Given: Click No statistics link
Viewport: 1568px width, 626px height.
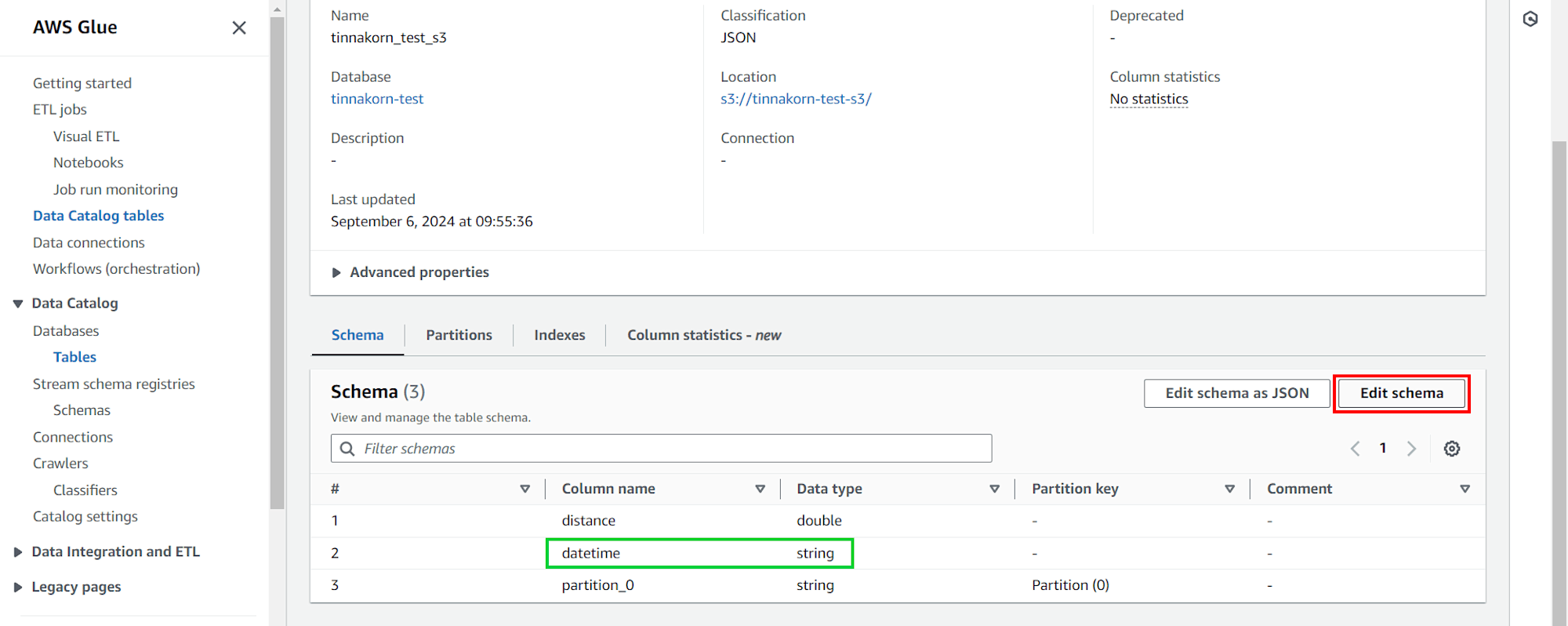Looking at the screenshot, I should 1149,99.
